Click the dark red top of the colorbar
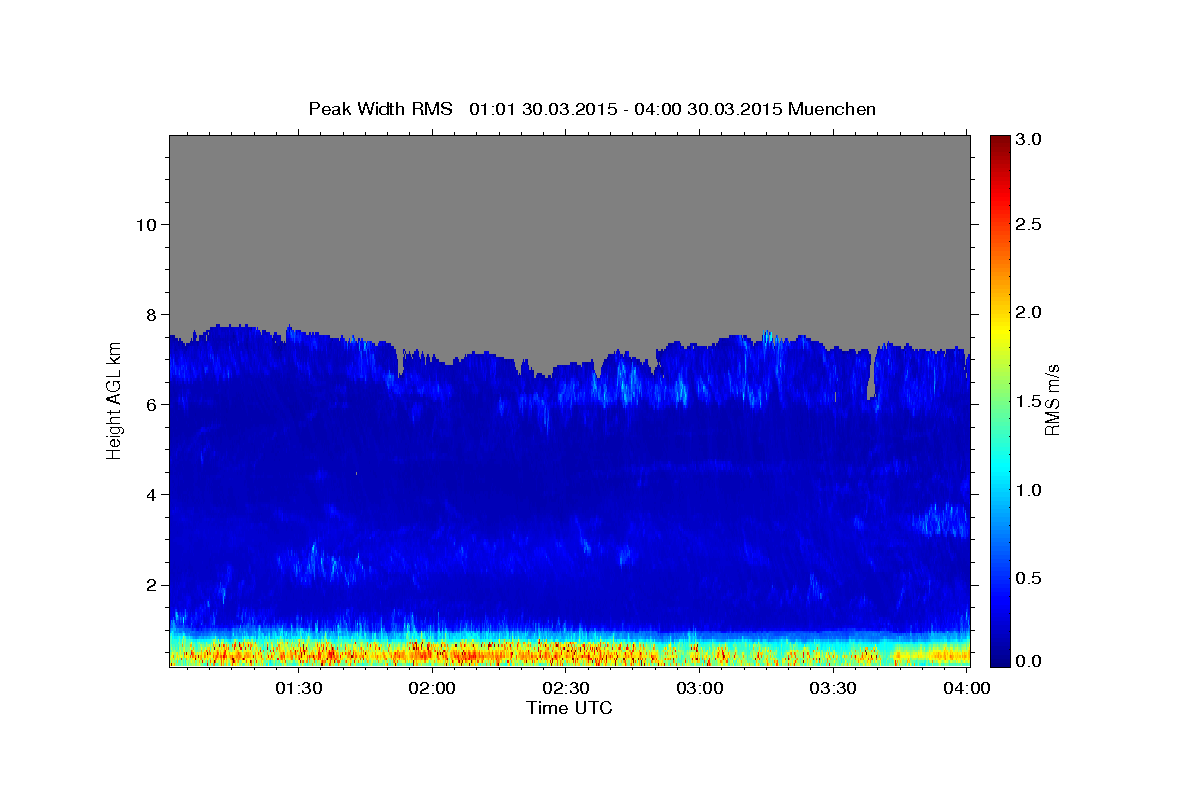Image resolution: width=1200 pixels, height=800 pixels. click(x=999, y=142)
